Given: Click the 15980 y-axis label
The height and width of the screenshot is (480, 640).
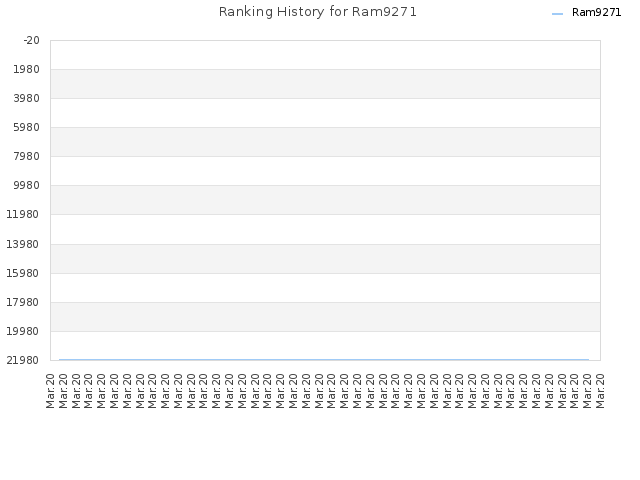Looking at the screenshot, I should pos(23,273).
